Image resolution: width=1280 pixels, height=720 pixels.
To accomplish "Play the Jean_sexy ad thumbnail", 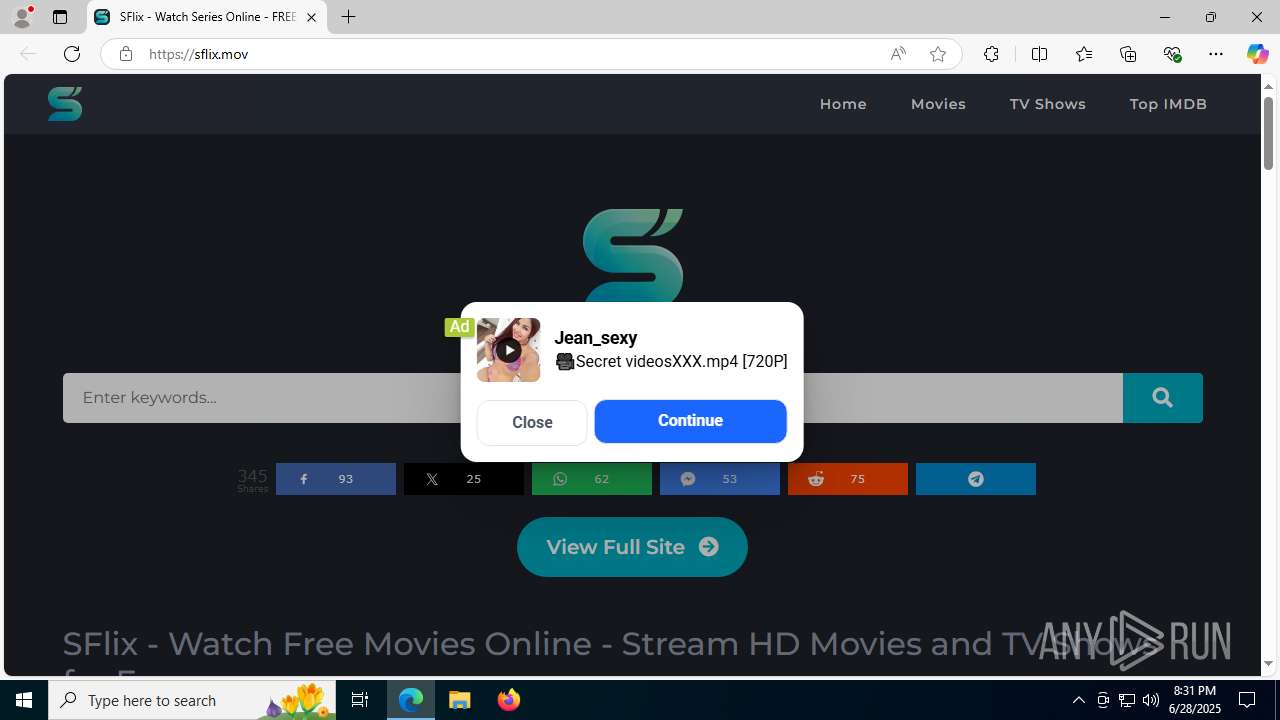I will coord(508,350).
